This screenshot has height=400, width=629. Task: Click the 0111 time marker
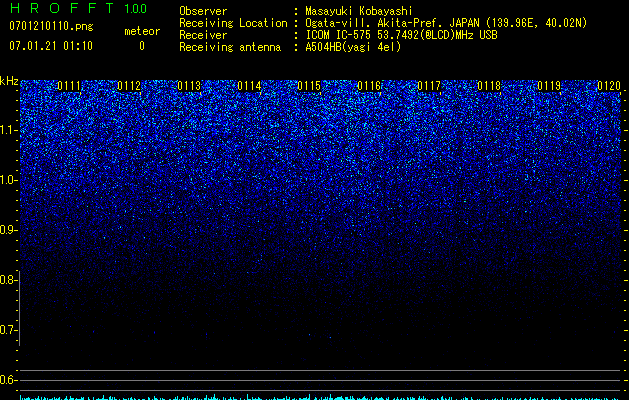coord(69,86)
